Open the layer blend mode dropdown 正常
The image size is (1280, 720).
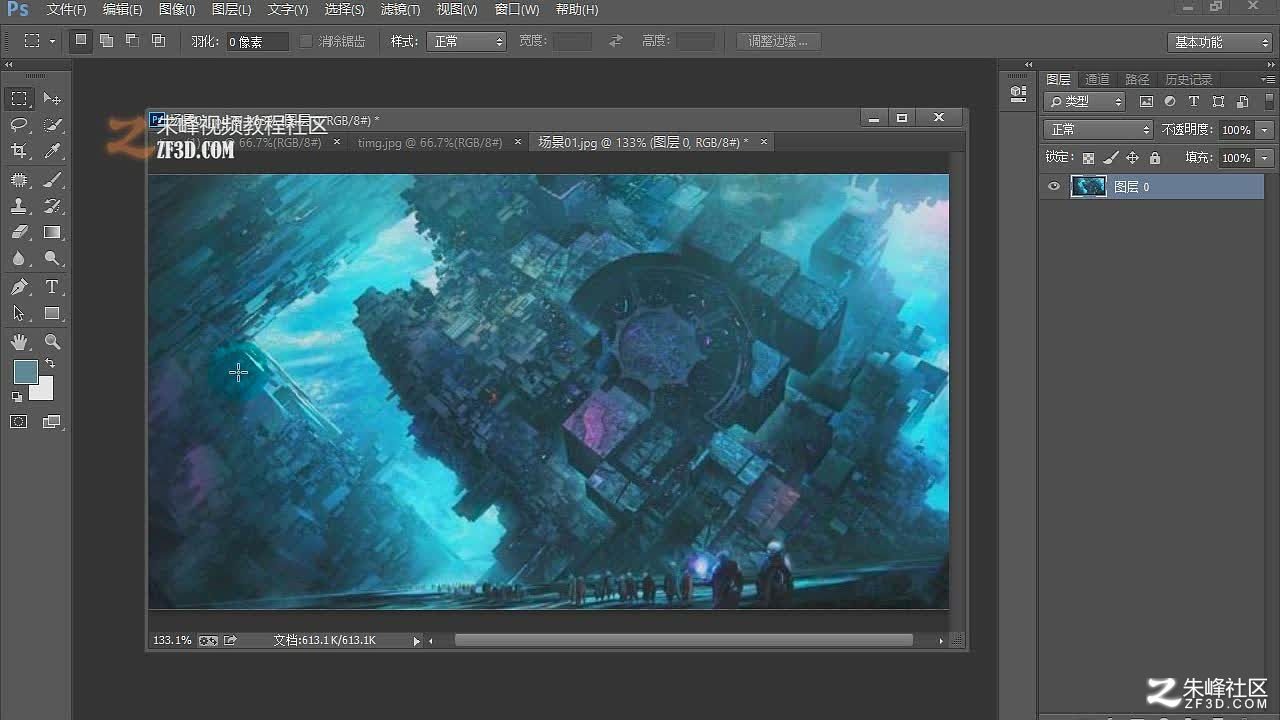coord(1099,130)
